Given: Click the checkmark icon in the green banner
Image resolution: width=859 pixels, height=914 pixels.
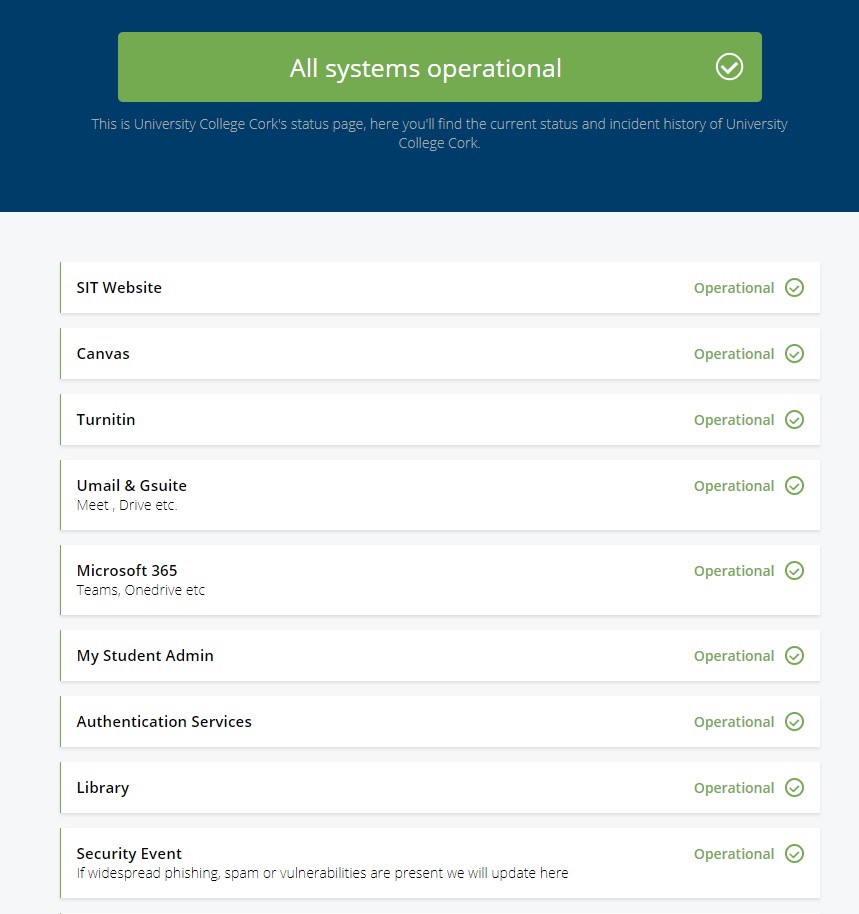Looking at the screenshot, I should coord(729,67).
